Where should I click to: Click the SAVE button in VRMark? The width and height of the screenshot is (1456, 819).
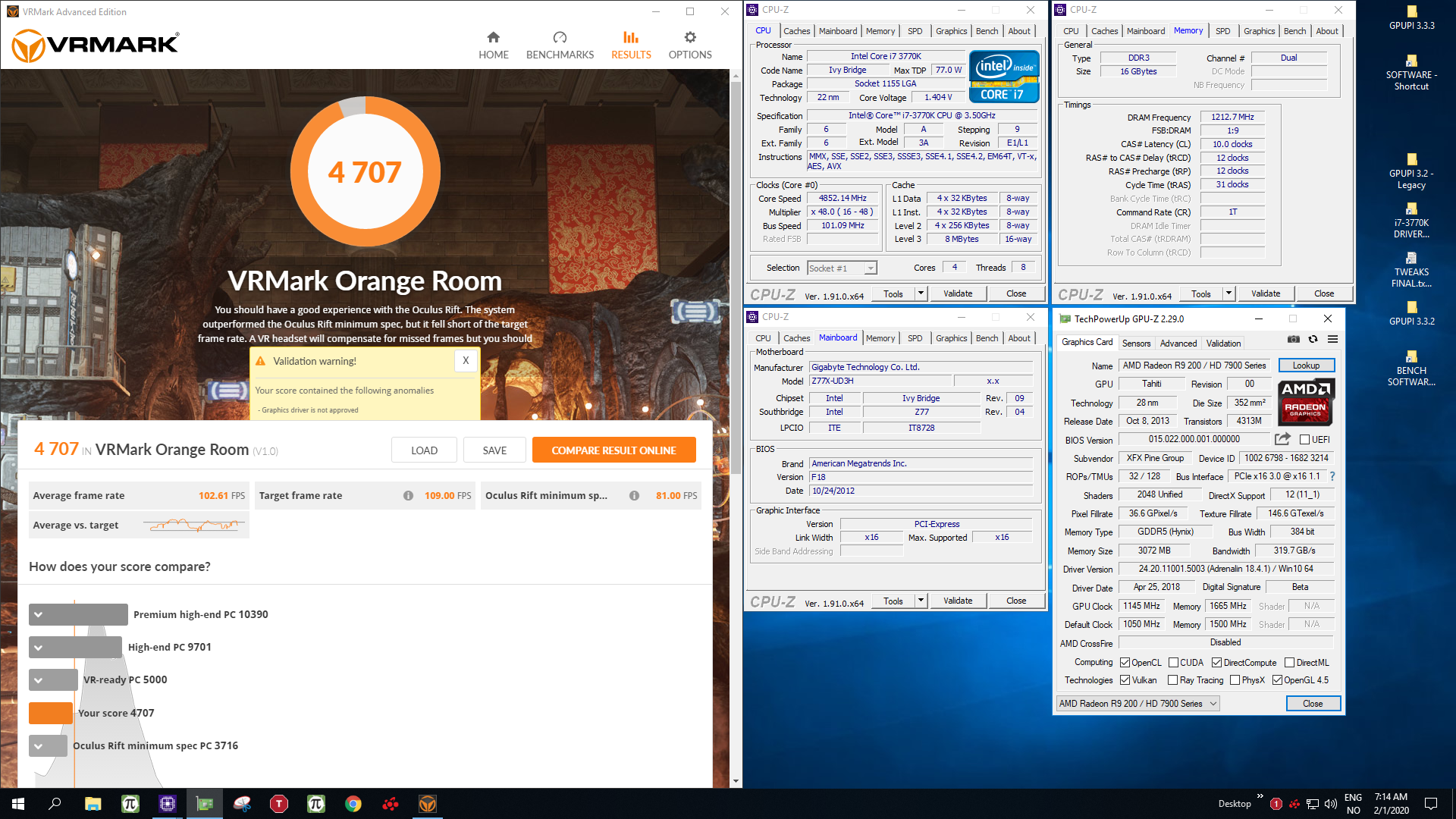tap(494, 450)
